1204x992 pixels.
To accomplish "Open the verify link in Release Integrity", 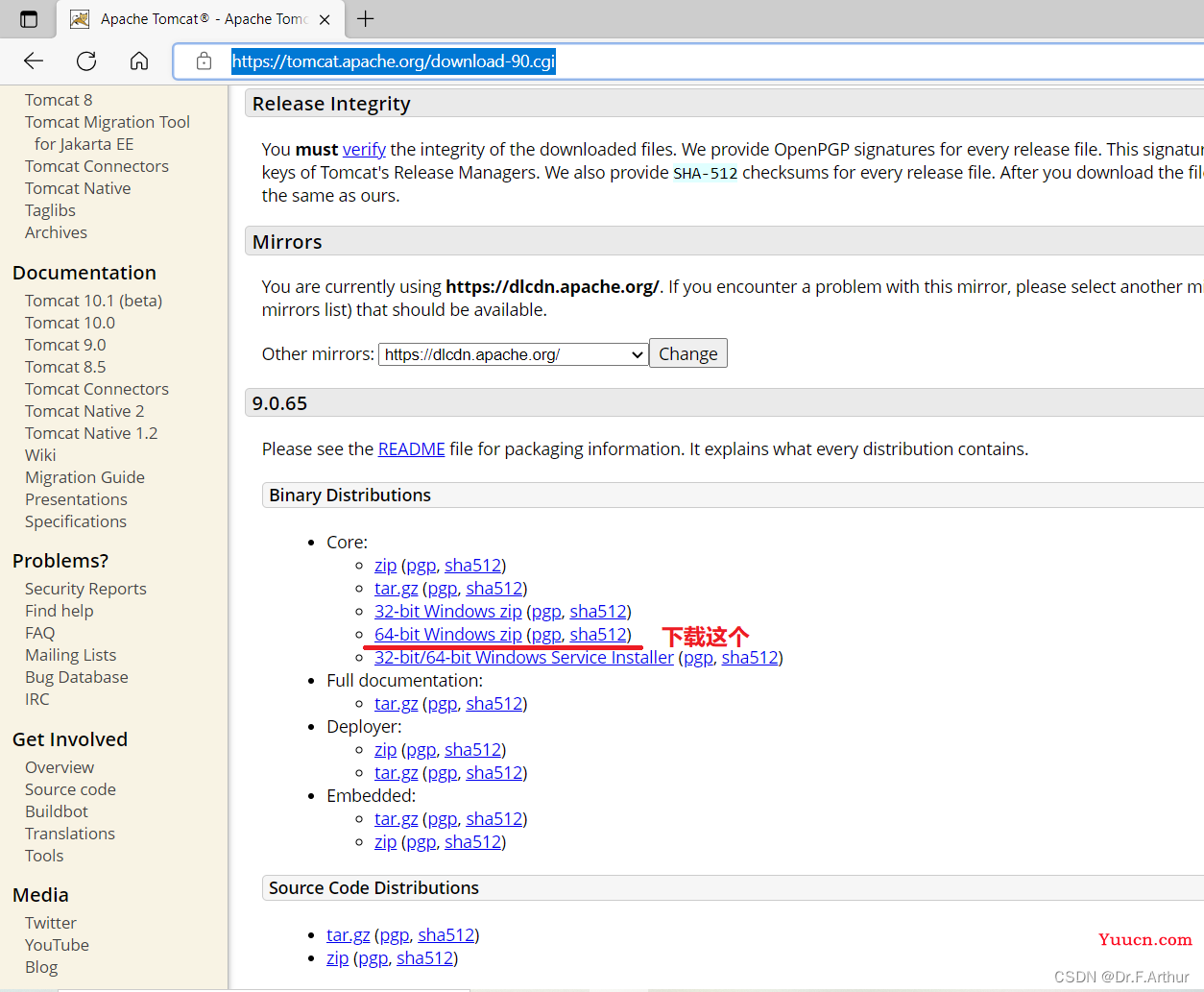I will click(364, 150).
